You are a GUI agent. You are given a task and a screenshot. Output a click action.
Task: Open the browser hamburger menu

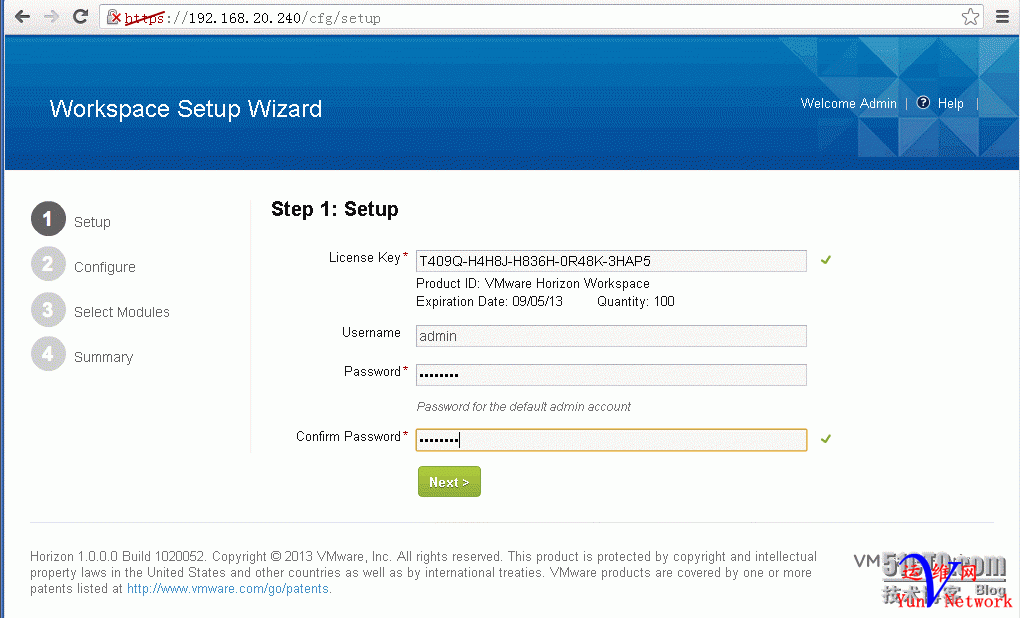[1002, 17]
